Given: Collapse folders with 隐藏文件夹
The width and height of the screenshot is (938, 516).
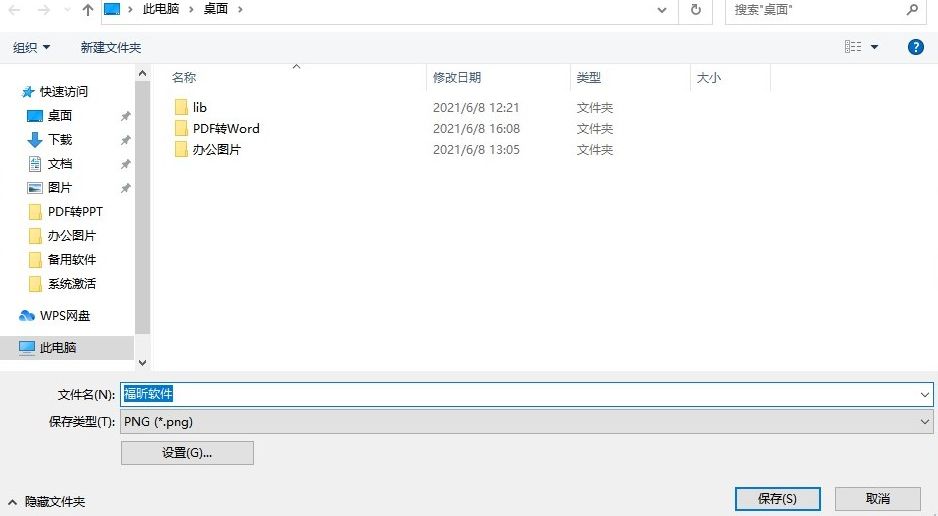Looking at the screenshot, I should 47,502.
